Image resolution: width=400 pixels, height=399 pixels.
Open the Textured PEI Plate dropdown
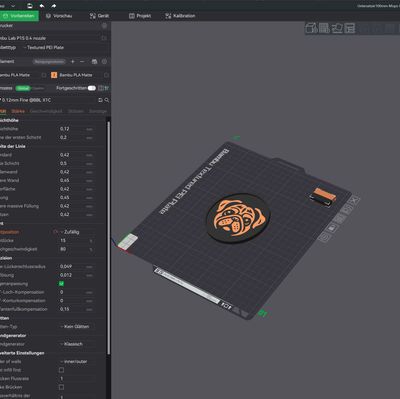coord(45,47)
